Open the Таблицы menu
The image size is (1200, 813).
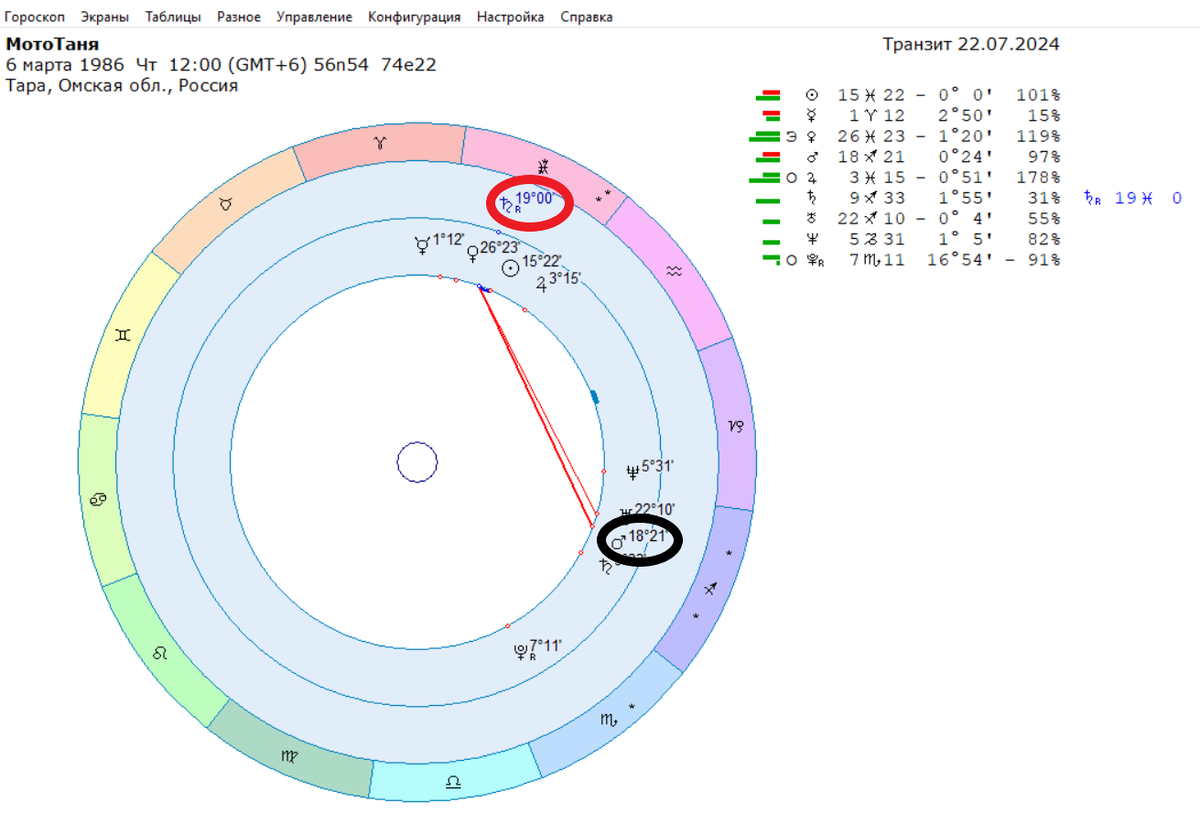[x=173, y=17]
